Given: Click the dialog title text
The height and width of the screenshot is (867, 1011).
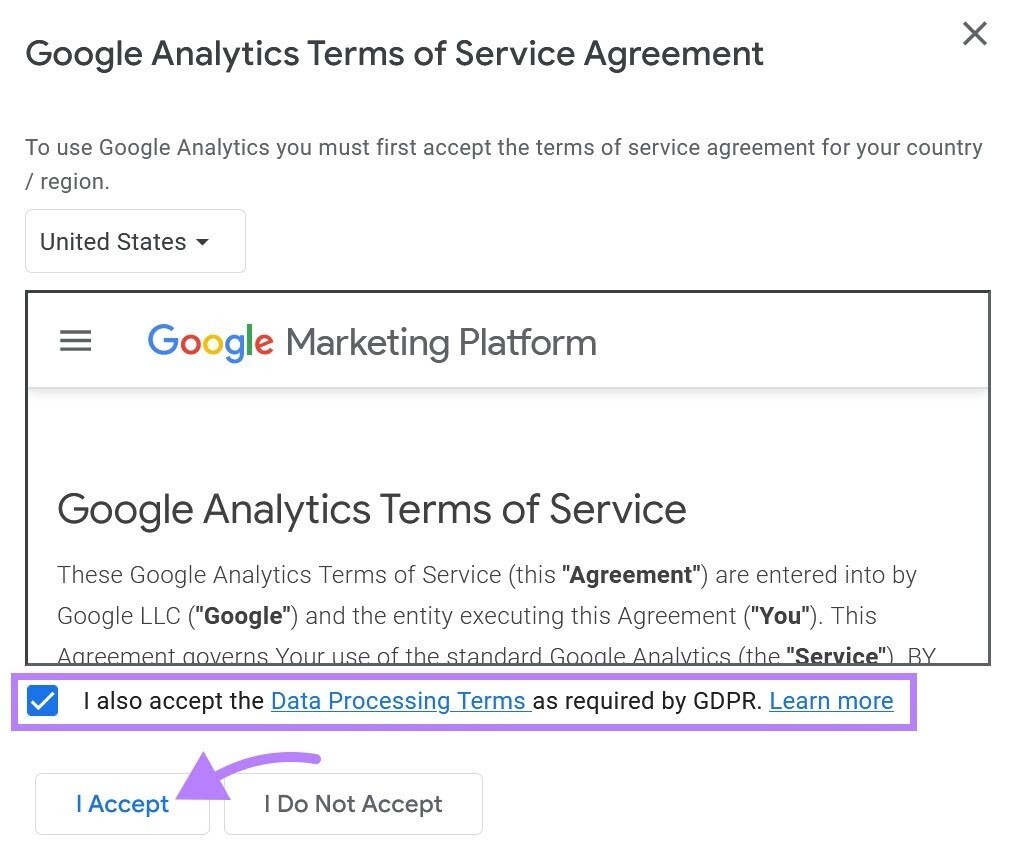Looking at the screenshot, I should click(x=395, y=54).
